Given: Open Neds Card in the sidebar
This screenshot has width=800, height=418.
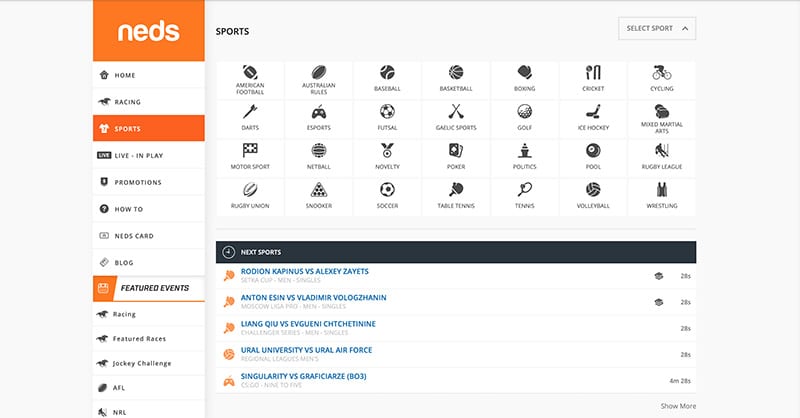Looking at the screenshot, I should (148, 236).
